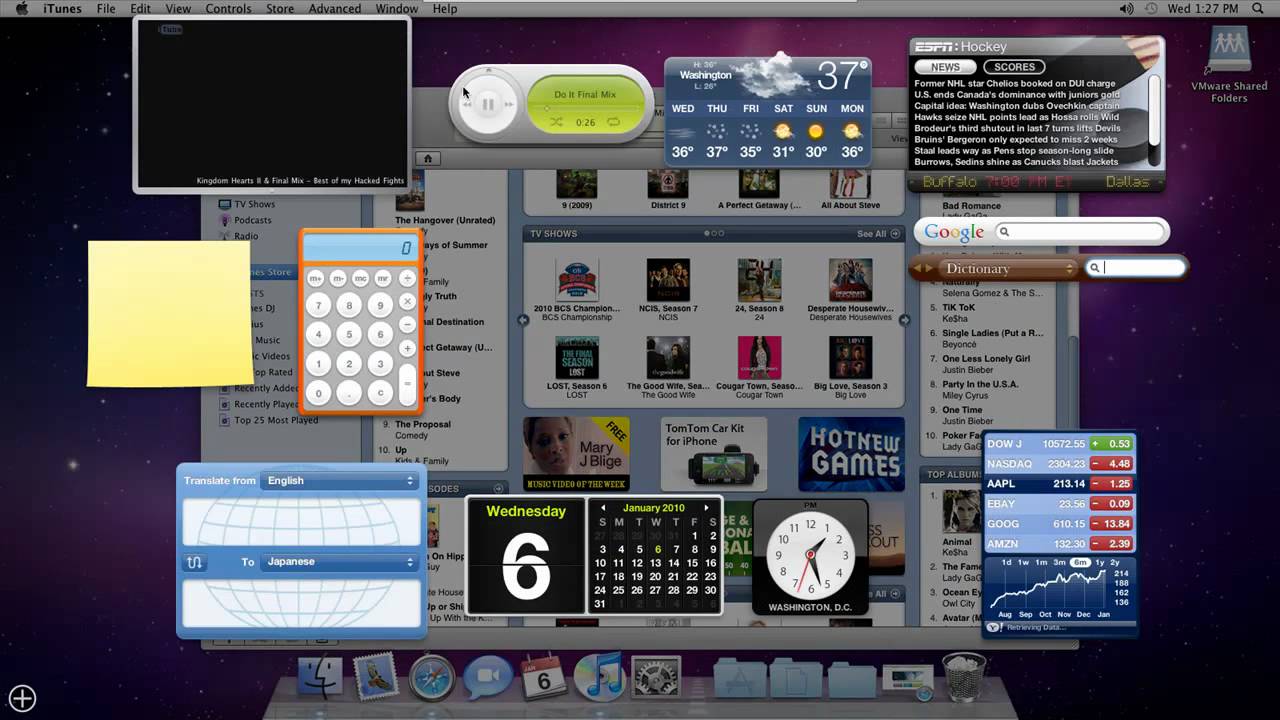Viewport: 1280px width, 720px height.
Task: Swap languages in the Translation widget
Action: [195, 562]
